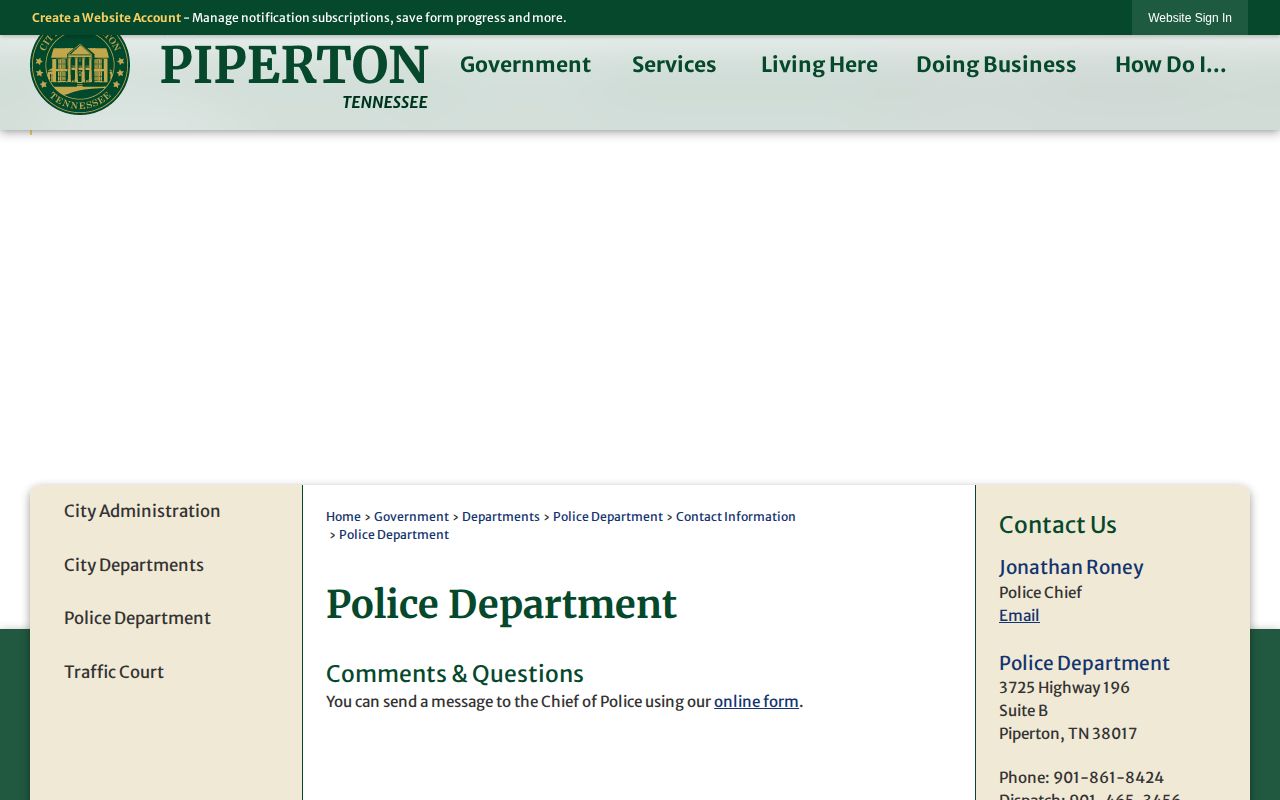
Task: Open the Living Here menu
Action: tap(819, 65)
